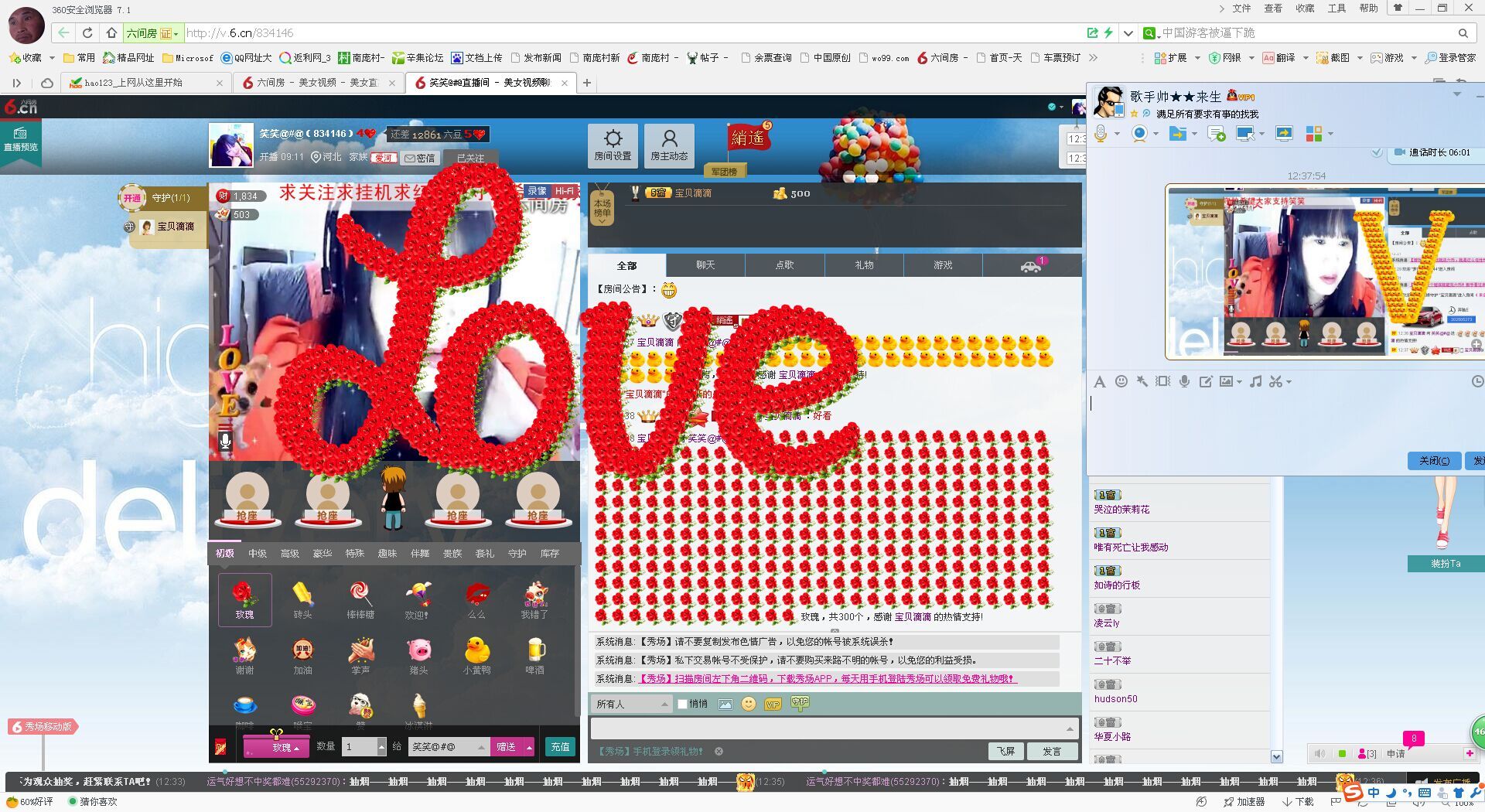This screenshot has height=812, width=1485.
Task: Switch to 中级 gift tab
Action: [258, 553]
